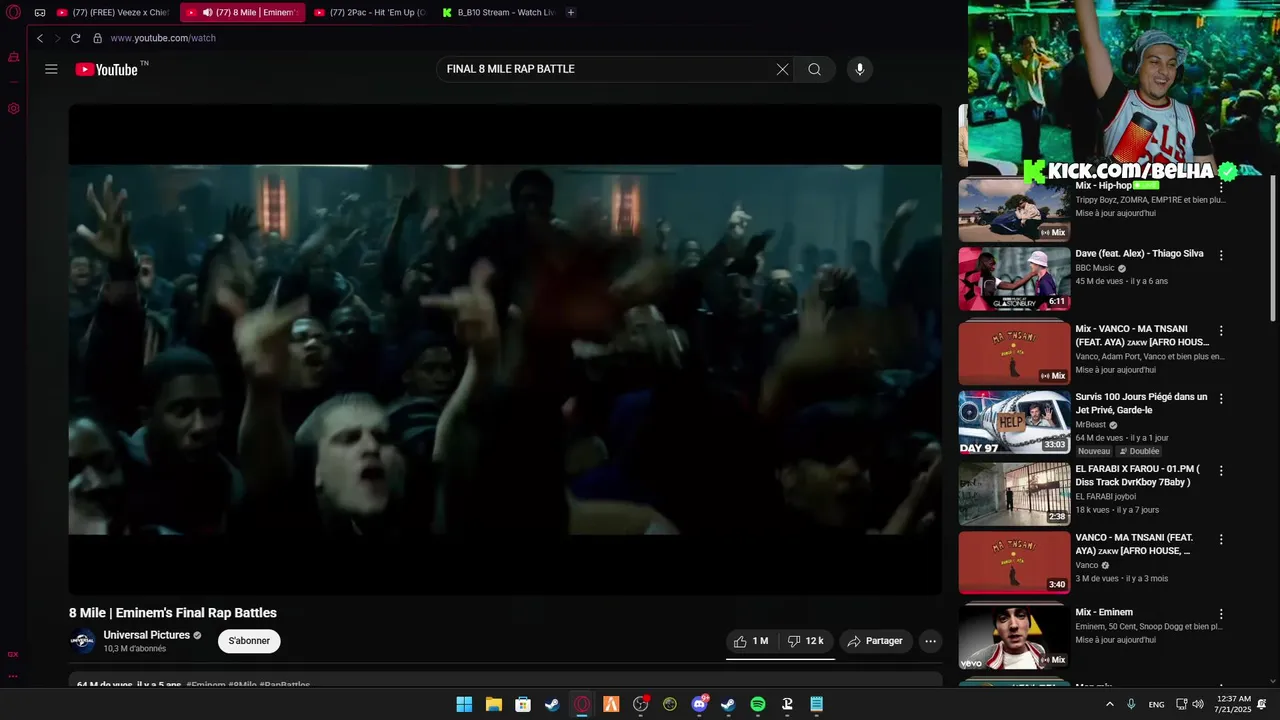Open the 12:37 AM clock calendar

click(1231, 704)
